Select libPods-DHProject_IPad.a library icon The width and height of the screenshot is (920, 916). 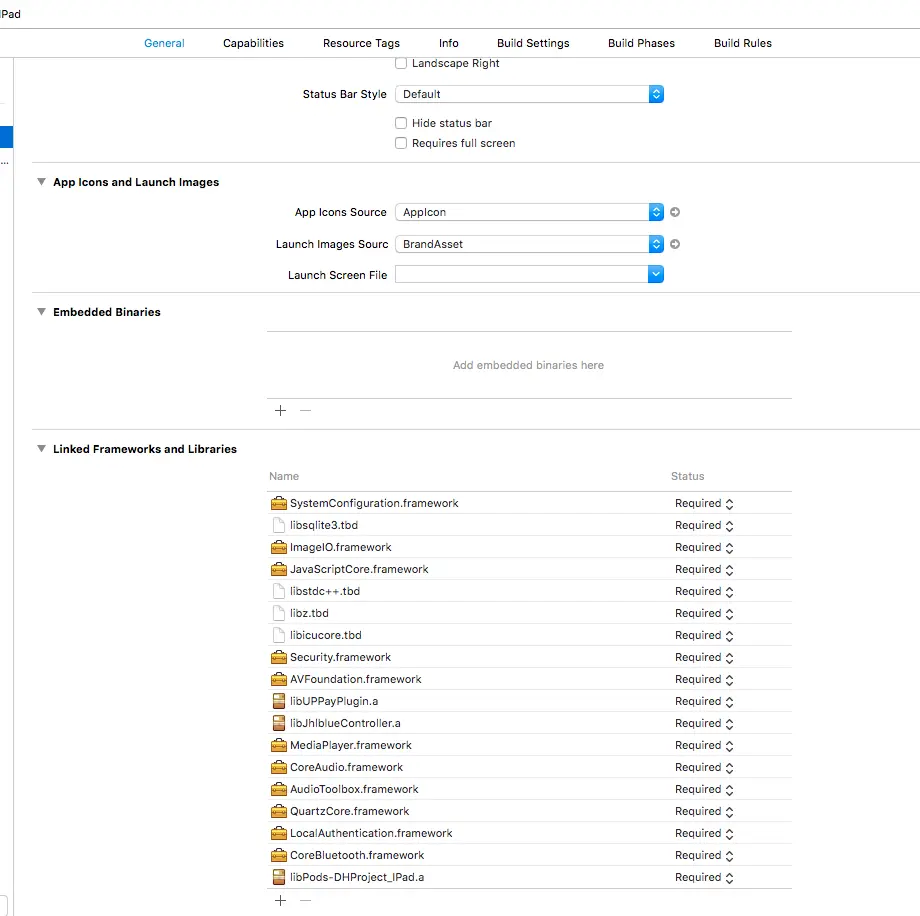(279, 877)
